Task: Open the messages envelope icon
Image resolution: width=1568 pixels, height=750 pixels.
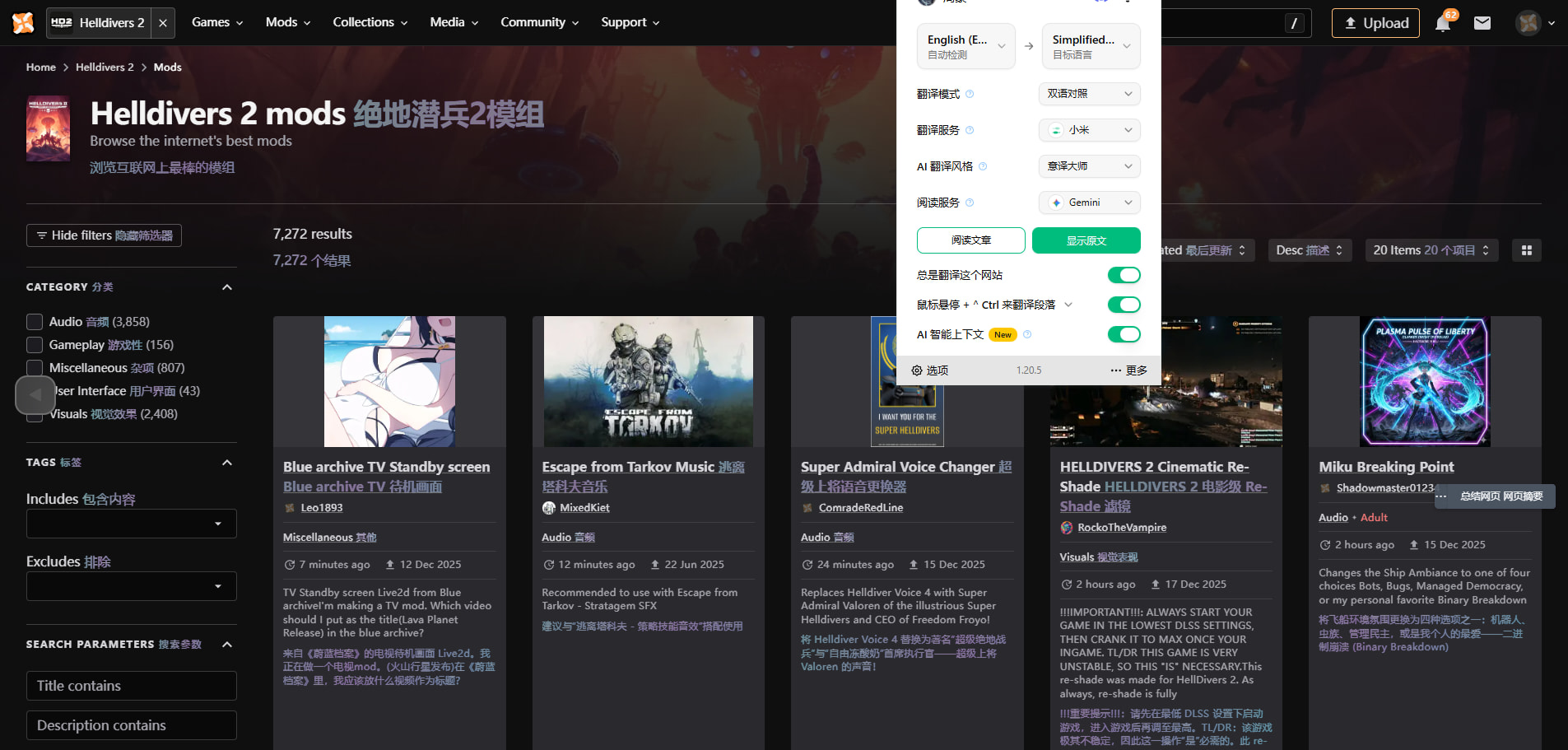Action: pos(1482,23)
